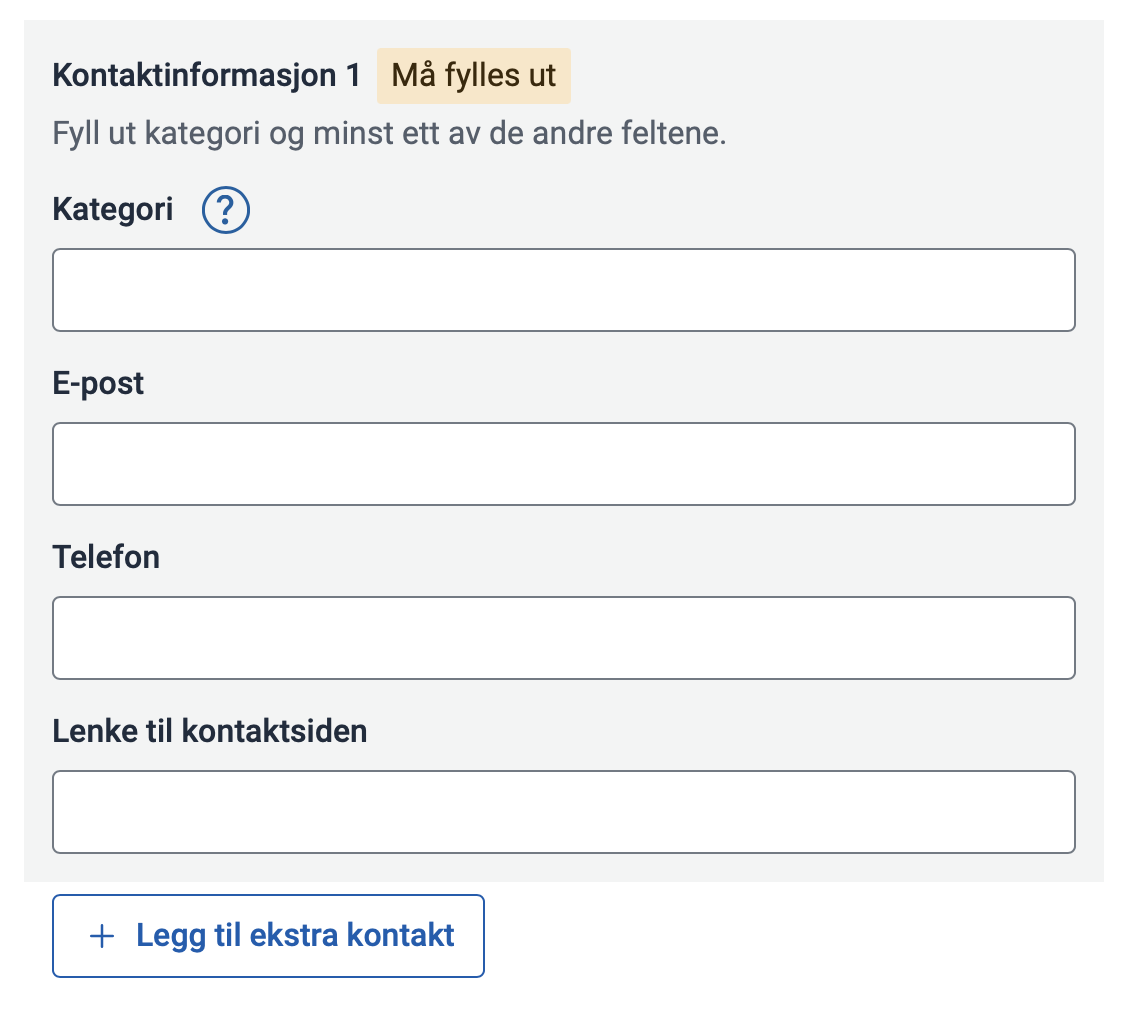This screenshot has width=1126, height=1024.
Task: Click the plus icon for extra contact
Action: point(101,936)
